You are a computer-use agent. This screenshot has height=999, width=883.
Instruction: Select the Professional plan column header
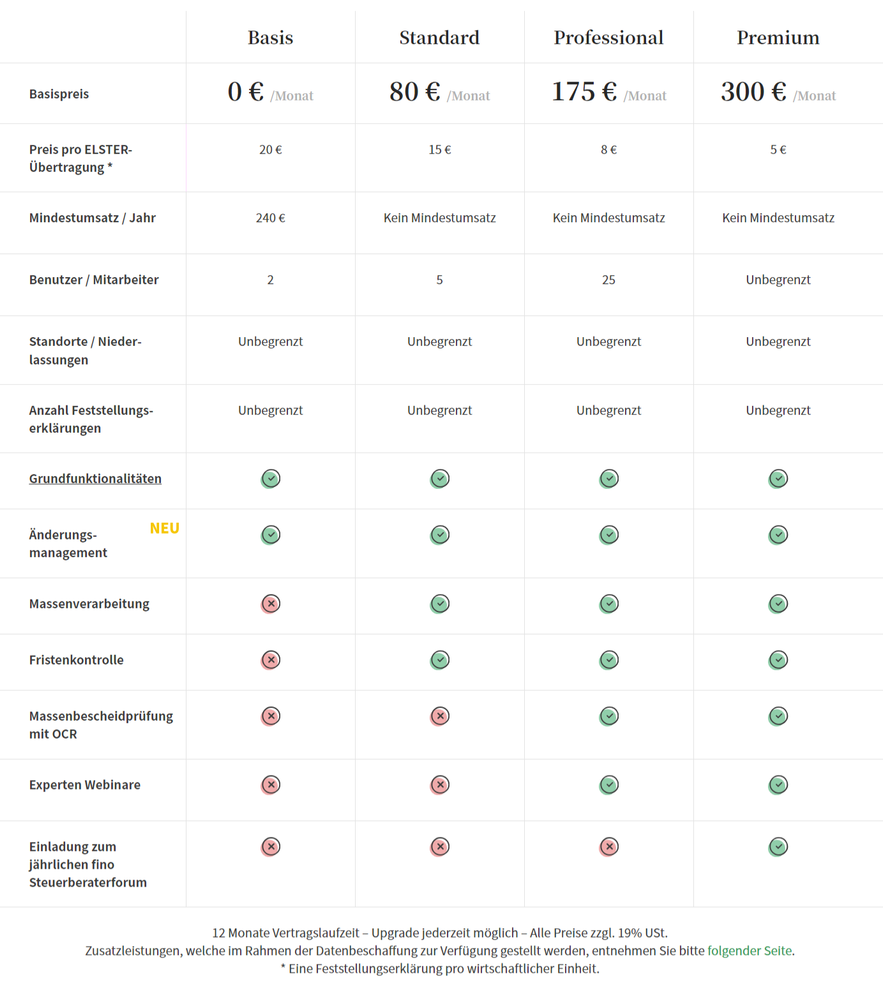(x=609, y=38)
